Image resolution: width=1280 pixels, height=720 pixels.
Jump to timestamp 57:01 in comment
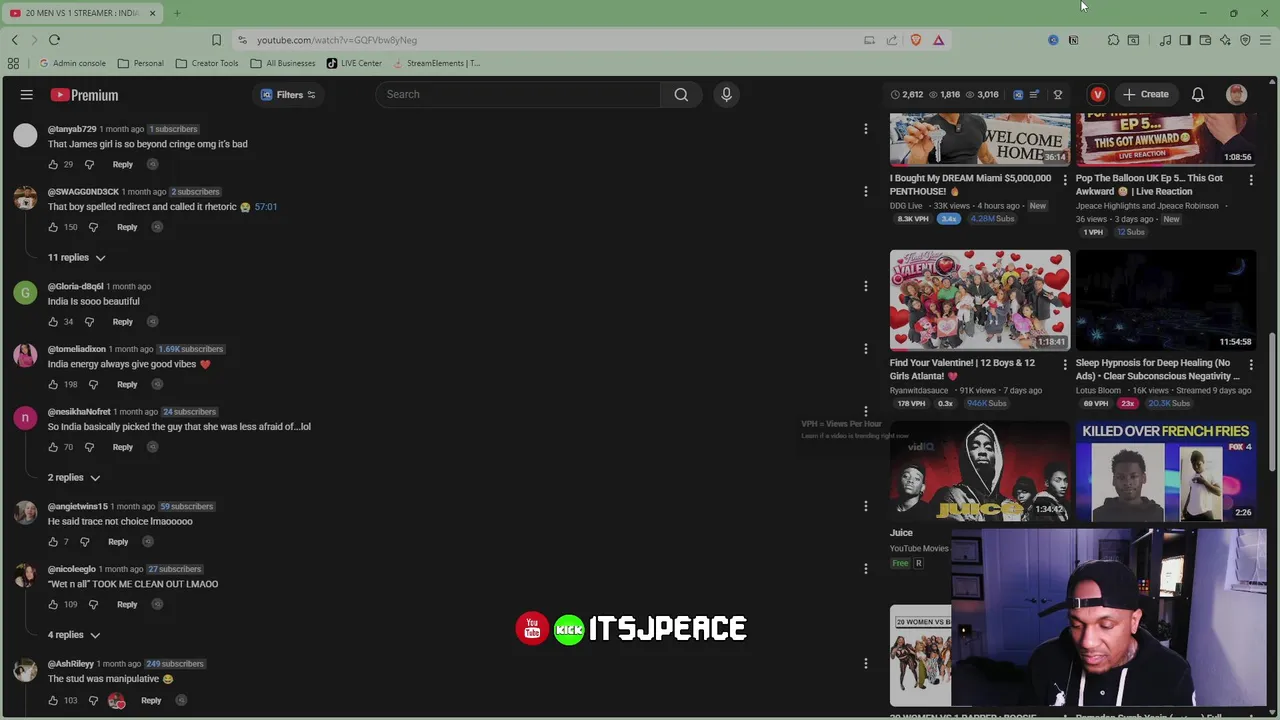tap(265, 207)
